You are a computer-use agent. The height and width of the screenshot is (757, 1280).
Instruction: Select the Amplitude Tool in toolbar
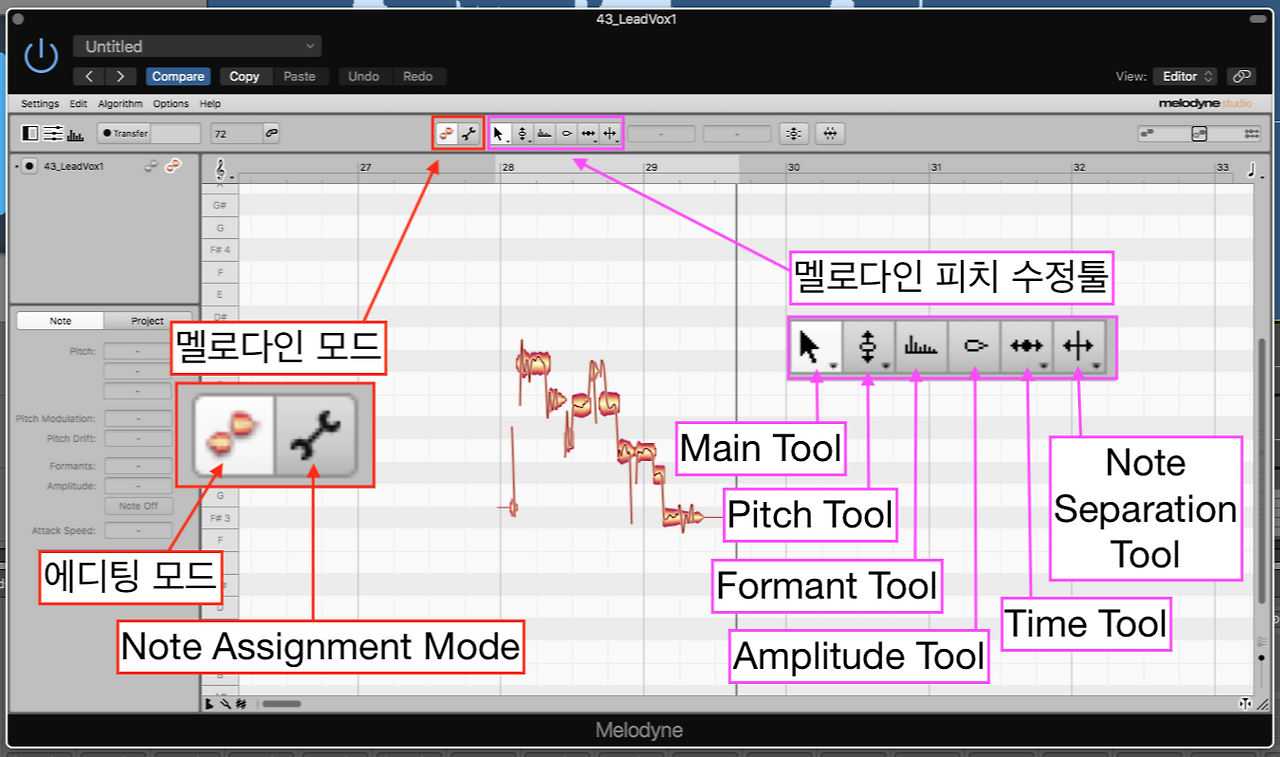pos(567,133)
